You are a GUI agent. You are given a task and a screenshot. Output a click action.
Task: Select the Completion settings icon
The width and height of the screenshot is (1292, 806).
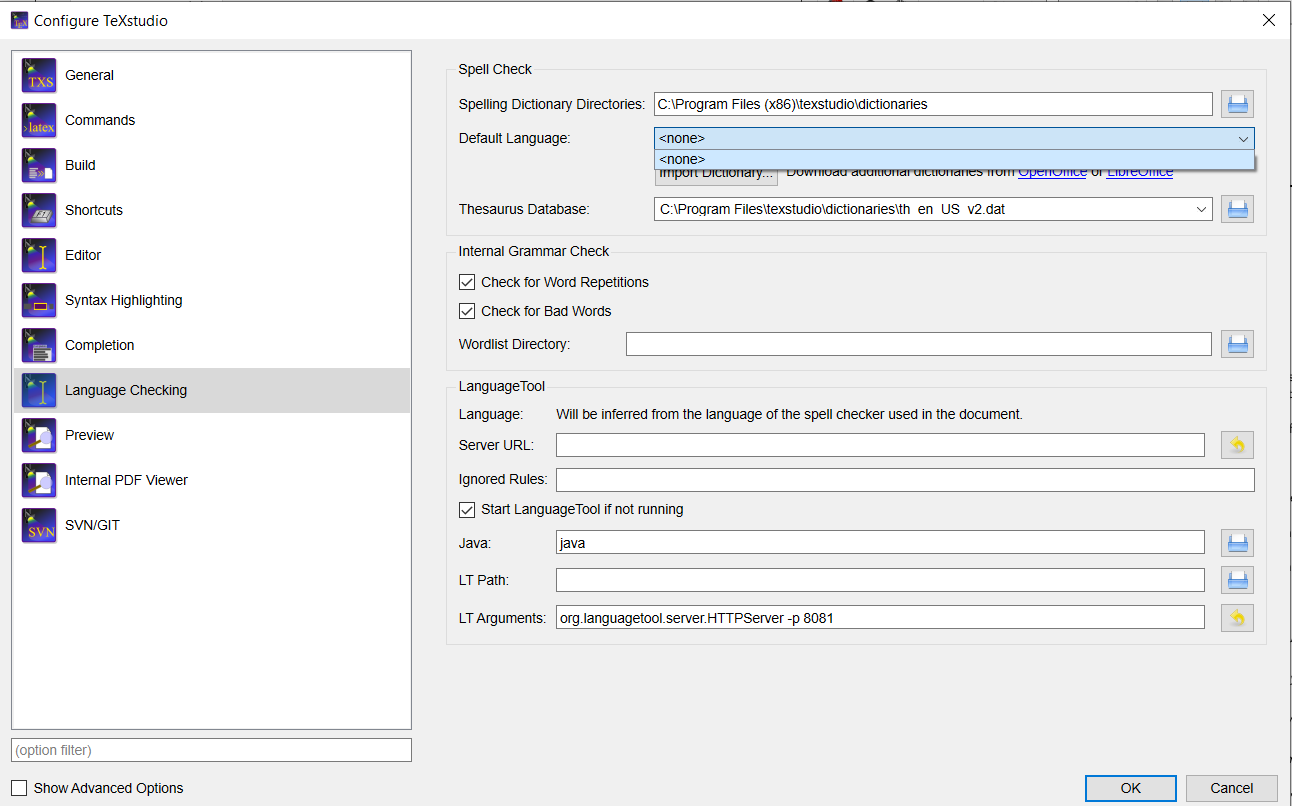click(x=99, y=345)
